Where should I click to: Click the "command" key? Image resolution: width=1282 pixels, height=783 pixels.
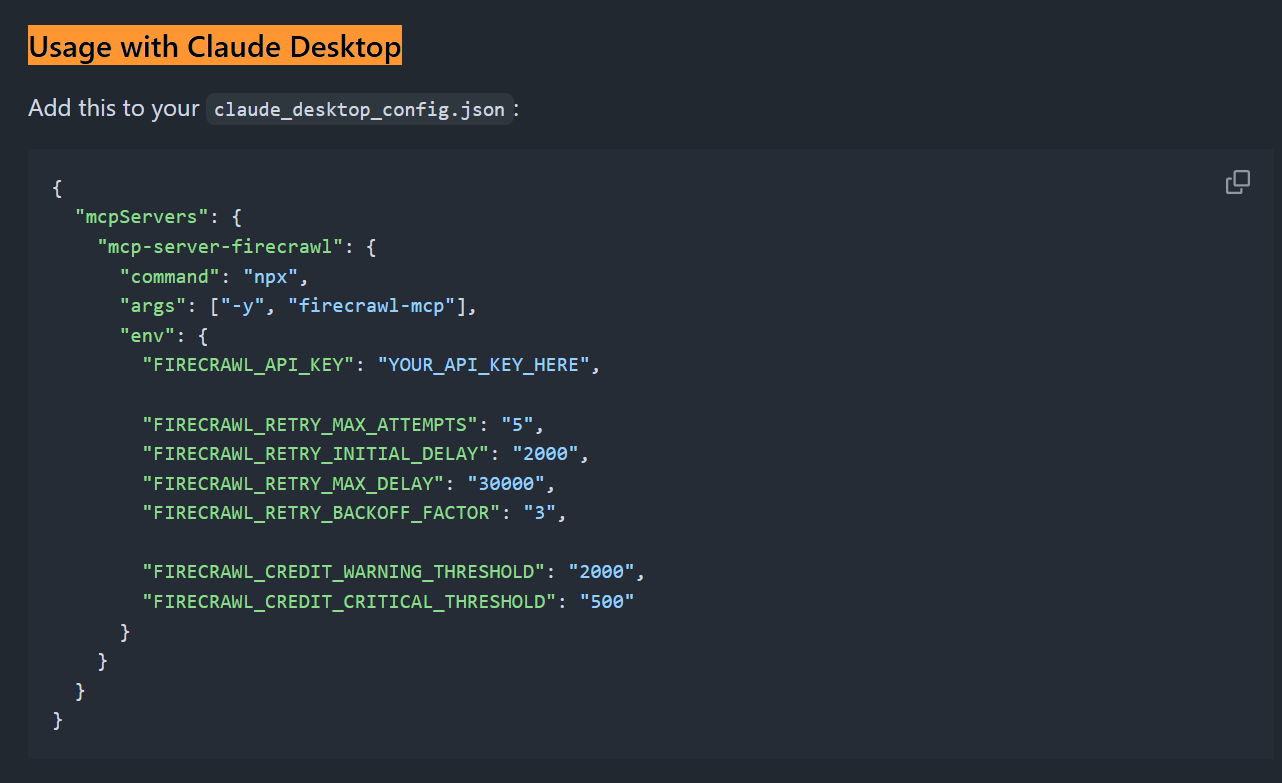tap(170, 276)
